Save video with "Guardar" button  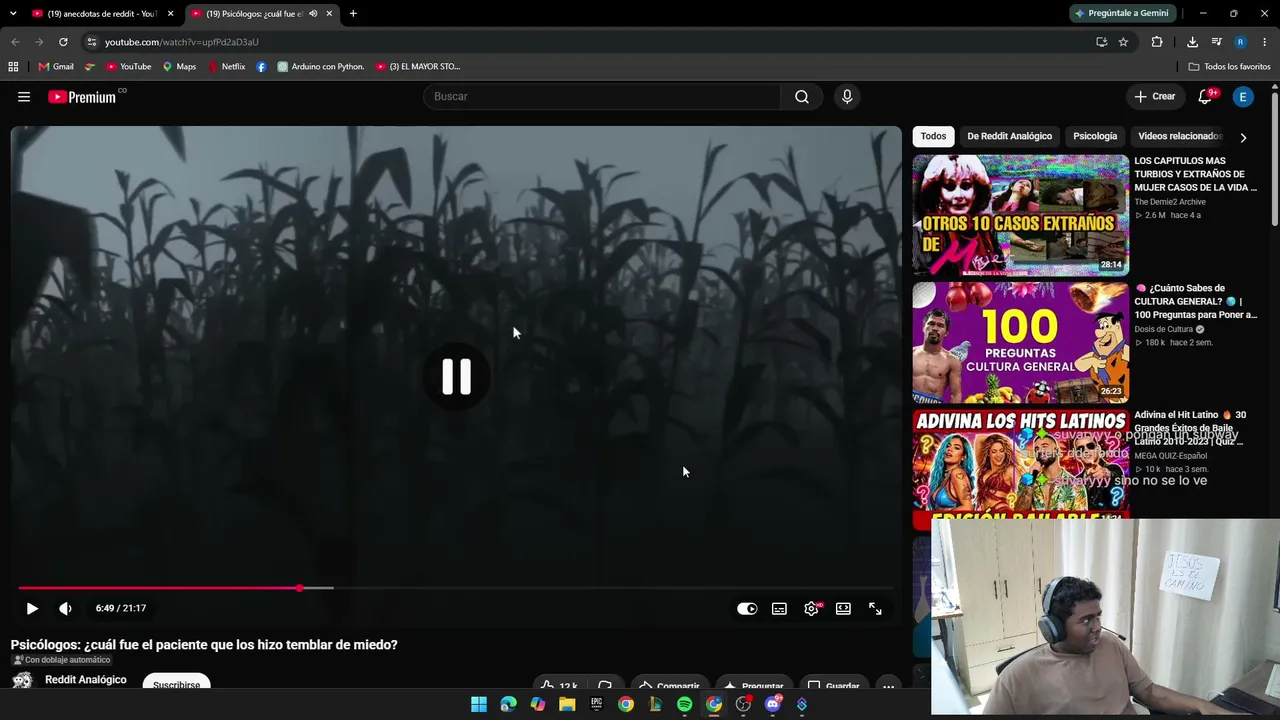[x=834, y=686]
